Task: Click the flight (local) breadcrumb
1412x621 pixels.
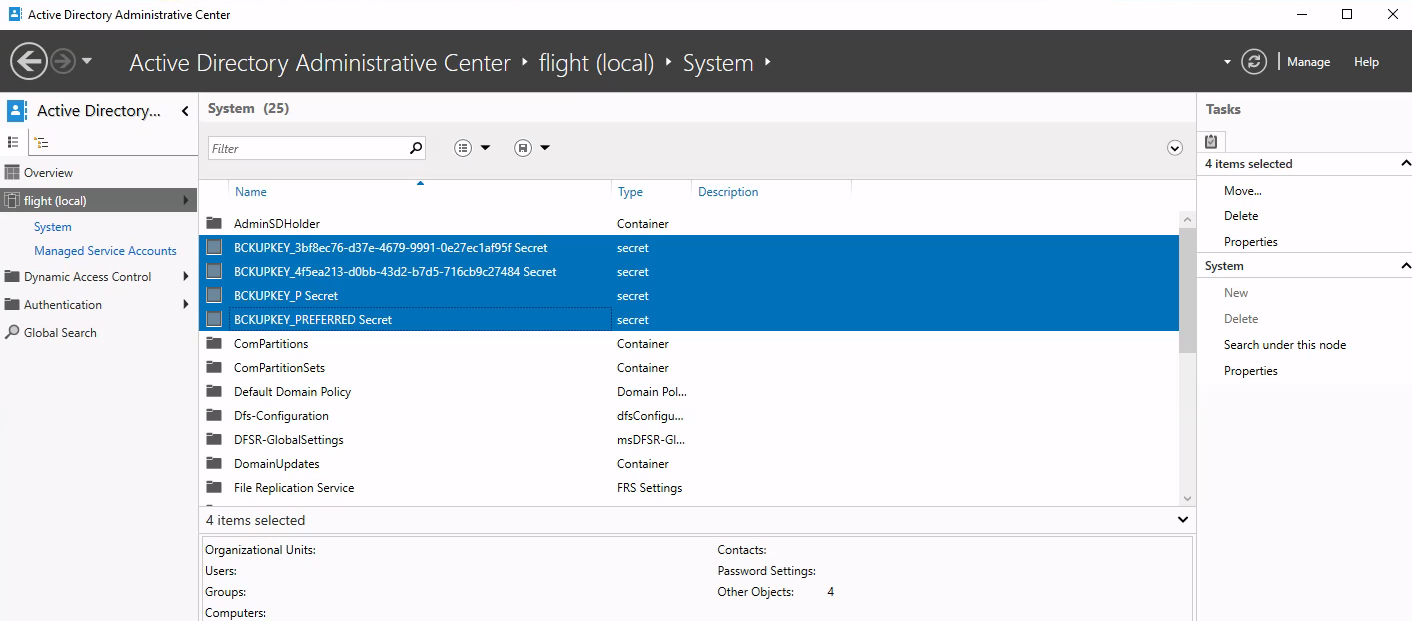Action: (596, 63)
